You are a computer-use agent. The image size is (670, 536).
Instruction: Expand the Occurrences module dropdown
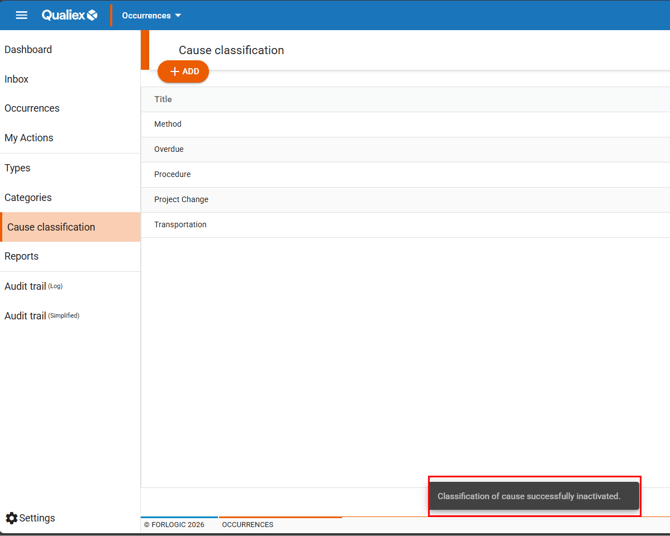(151, 16)
